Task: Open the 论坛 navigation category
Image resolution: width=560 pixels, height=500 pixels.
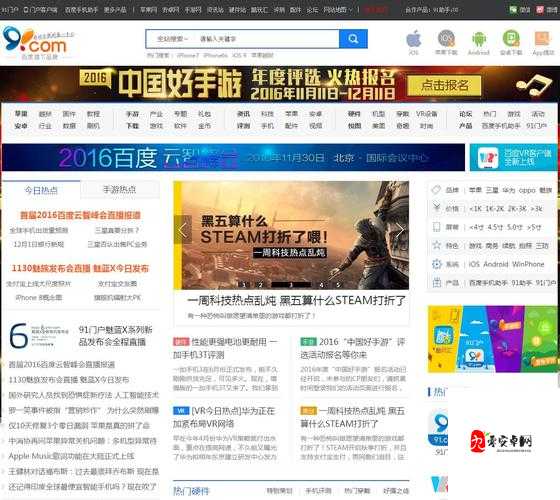Action: [465, 114]
